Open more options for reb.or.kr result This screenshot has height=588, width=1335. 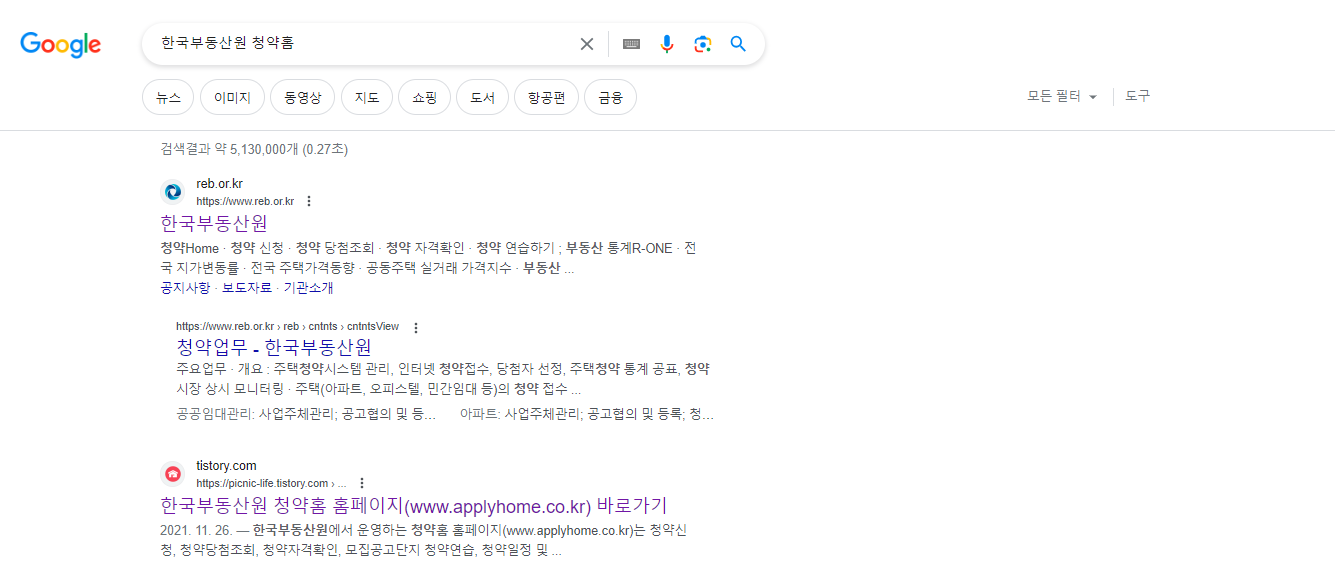click(x=309, y=201)
